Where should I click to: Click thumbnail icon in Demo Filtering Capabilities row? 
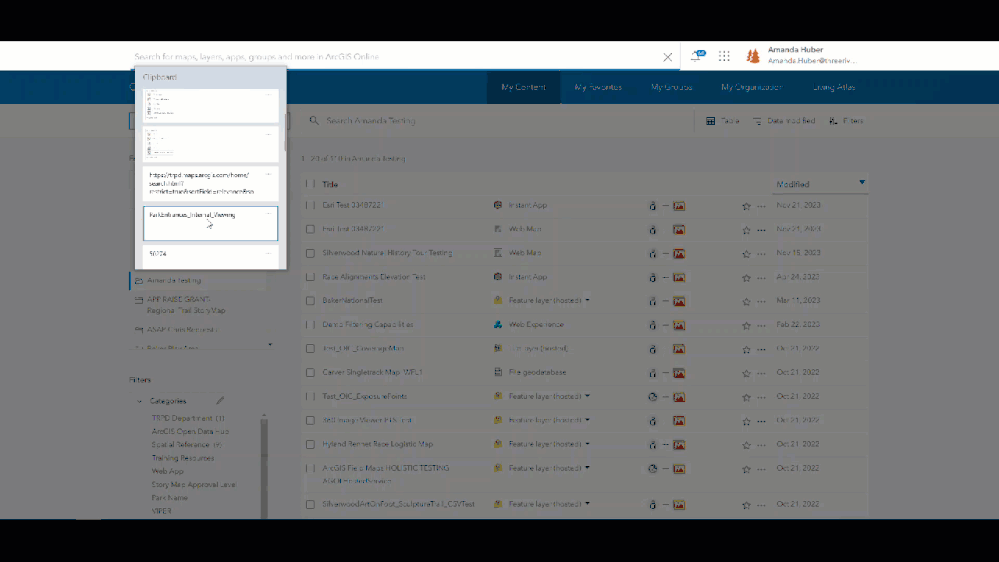(679, 325)
